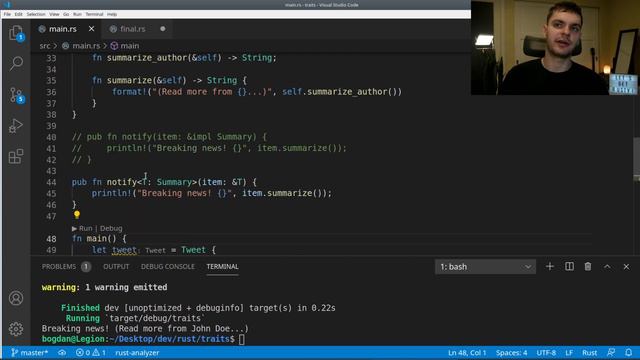Open the Run and Debug view
This screenshot has width=640, height=360.
click(16, 125)
